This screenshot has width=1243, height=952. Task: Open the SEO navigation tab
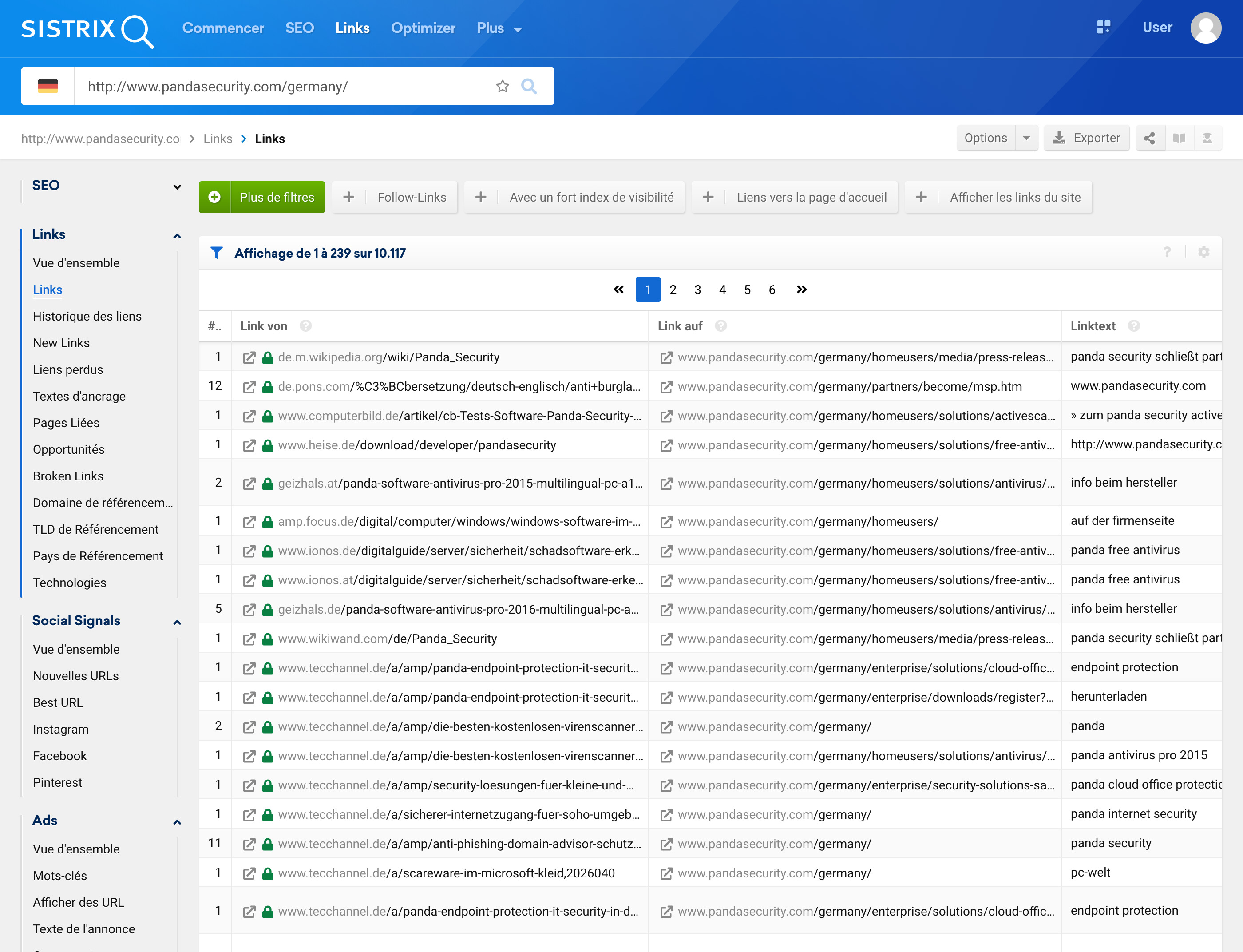point(299,28)
